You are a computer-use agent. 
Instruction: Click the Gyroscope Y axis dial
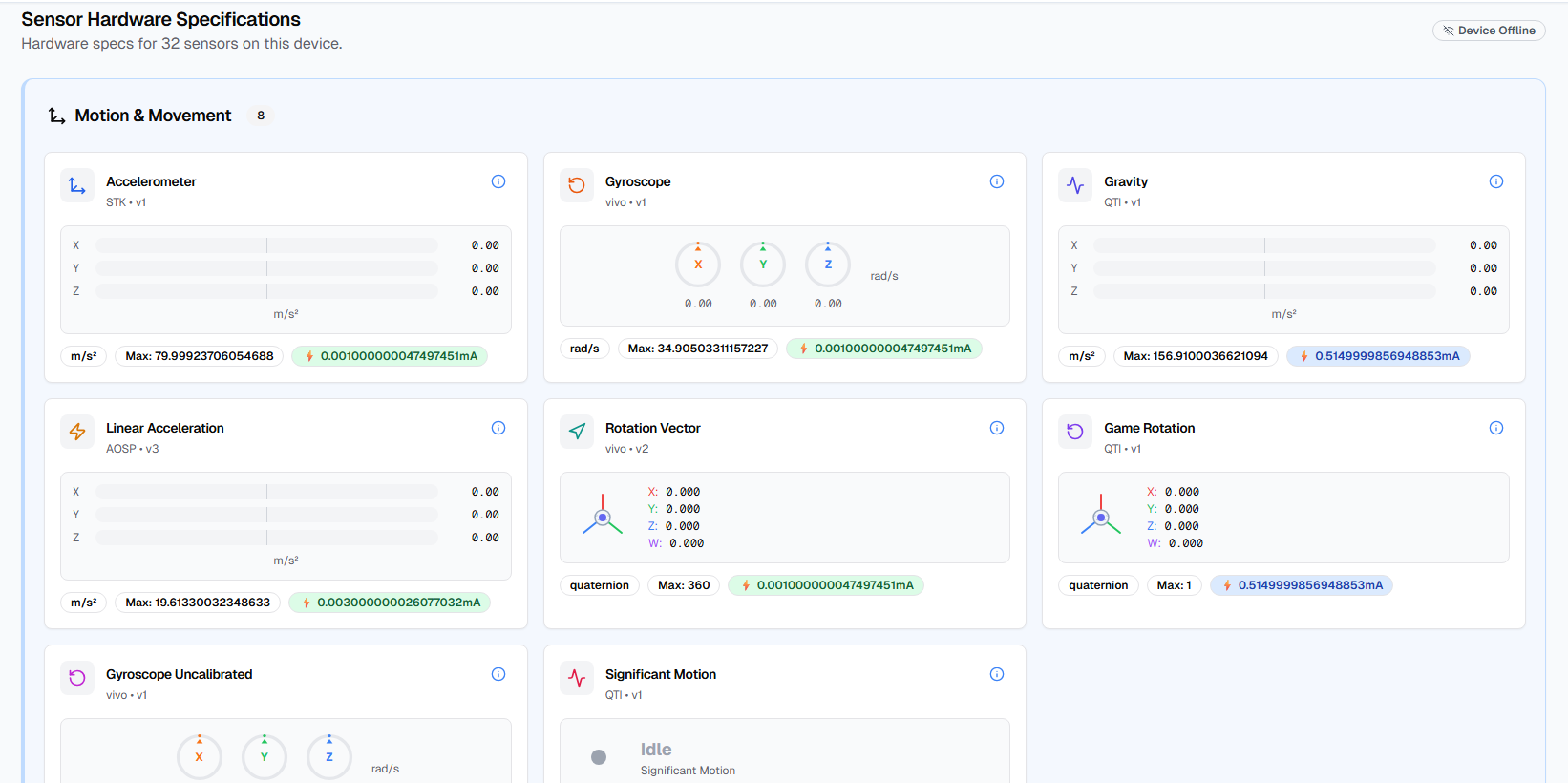coord(763,265)
